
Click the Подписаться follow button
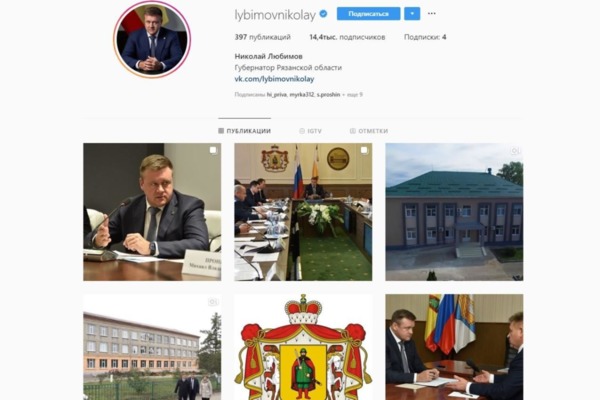click(x=368, y=14)
